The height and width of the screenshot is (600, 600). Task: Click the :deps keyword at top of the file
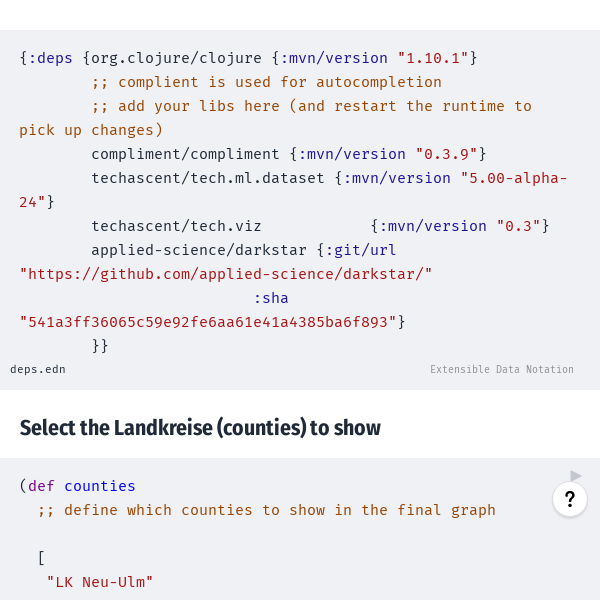coord(51,58)
